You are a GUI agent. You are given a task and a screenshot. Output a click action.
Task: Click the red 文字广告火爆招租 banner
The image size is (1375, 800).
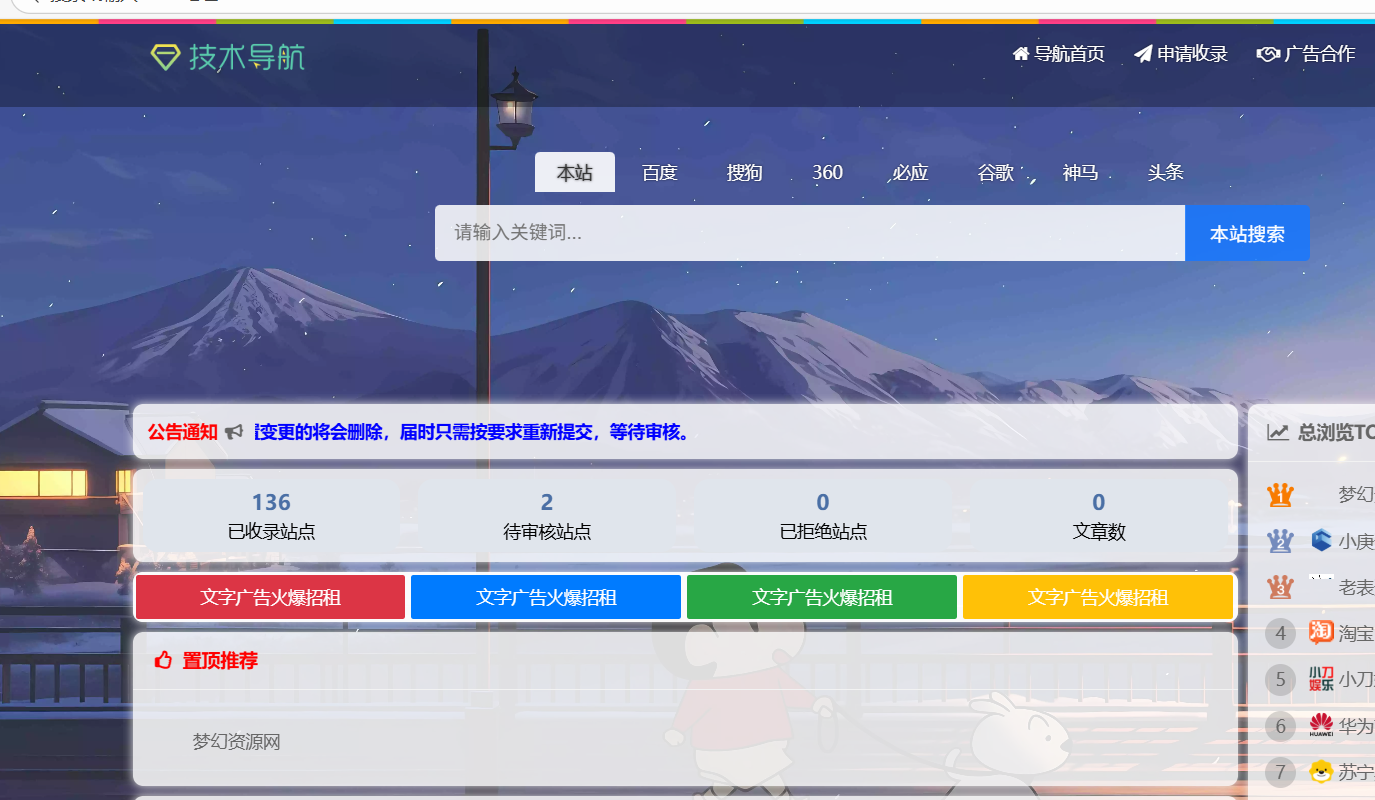point(269,597)
